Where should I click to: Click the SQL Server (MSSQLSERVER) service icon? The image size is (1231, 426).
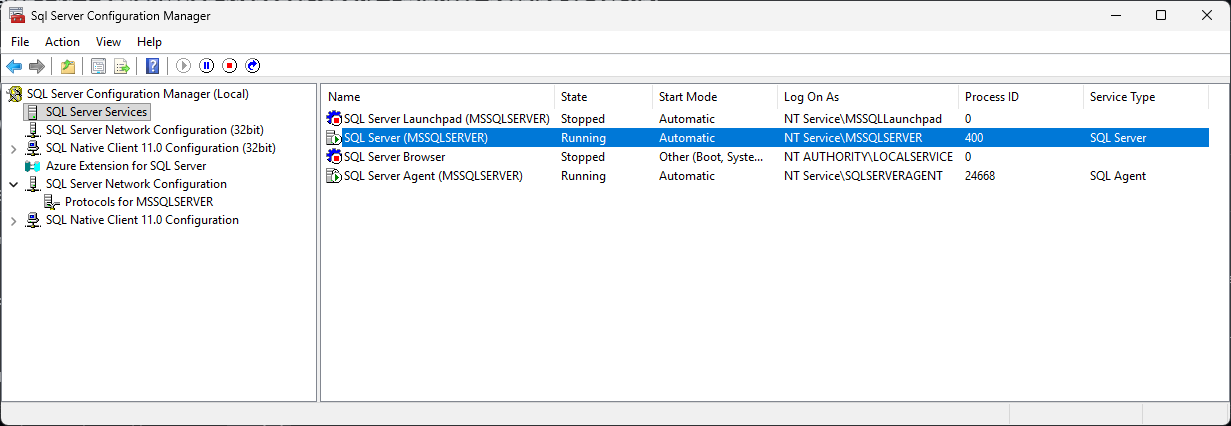tap(334, 138)
